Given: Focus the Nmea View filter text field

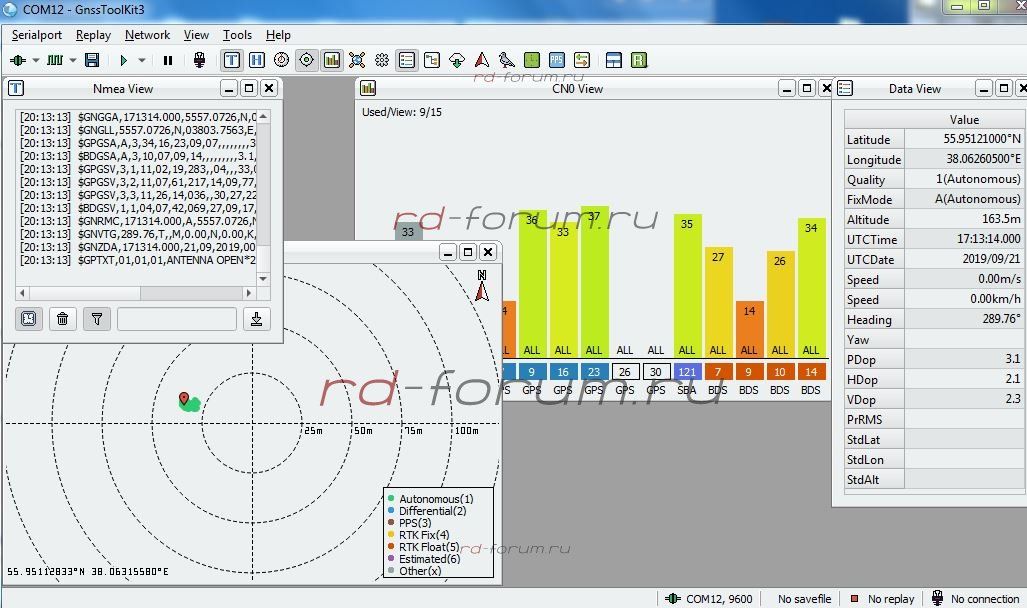Looking at the screenshot, I should (177, 318).
